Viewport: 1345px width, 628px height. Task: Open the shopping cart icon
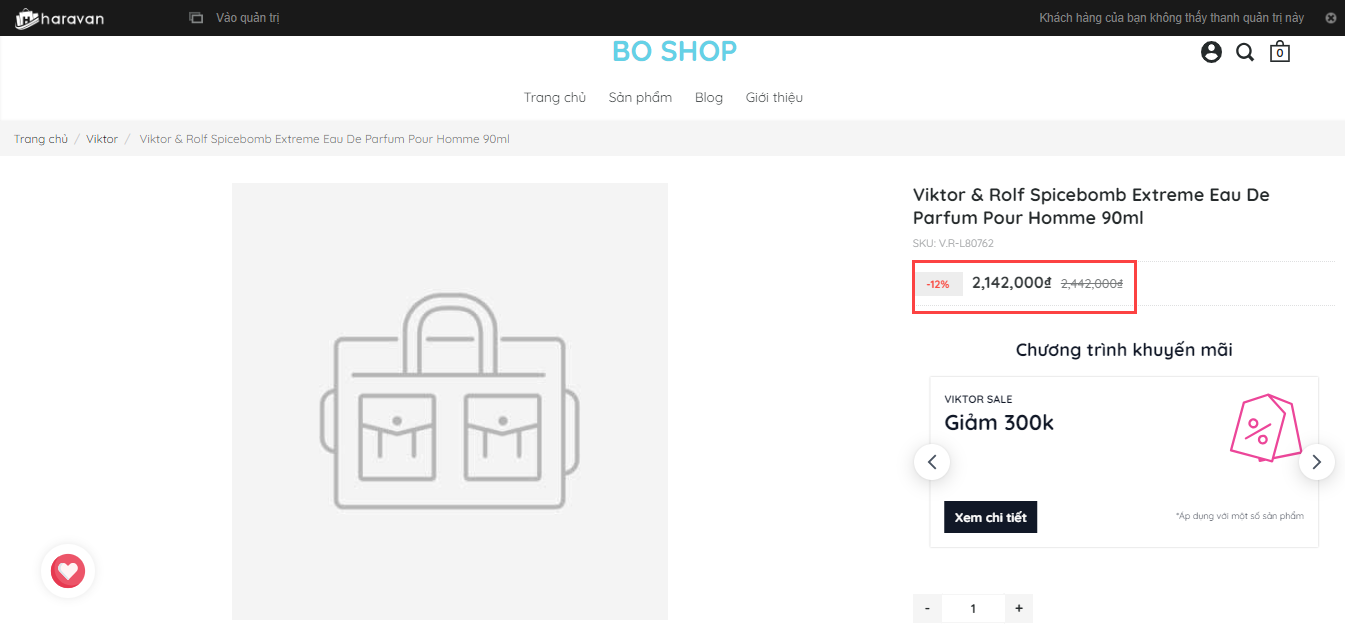tap(1279, 52)
